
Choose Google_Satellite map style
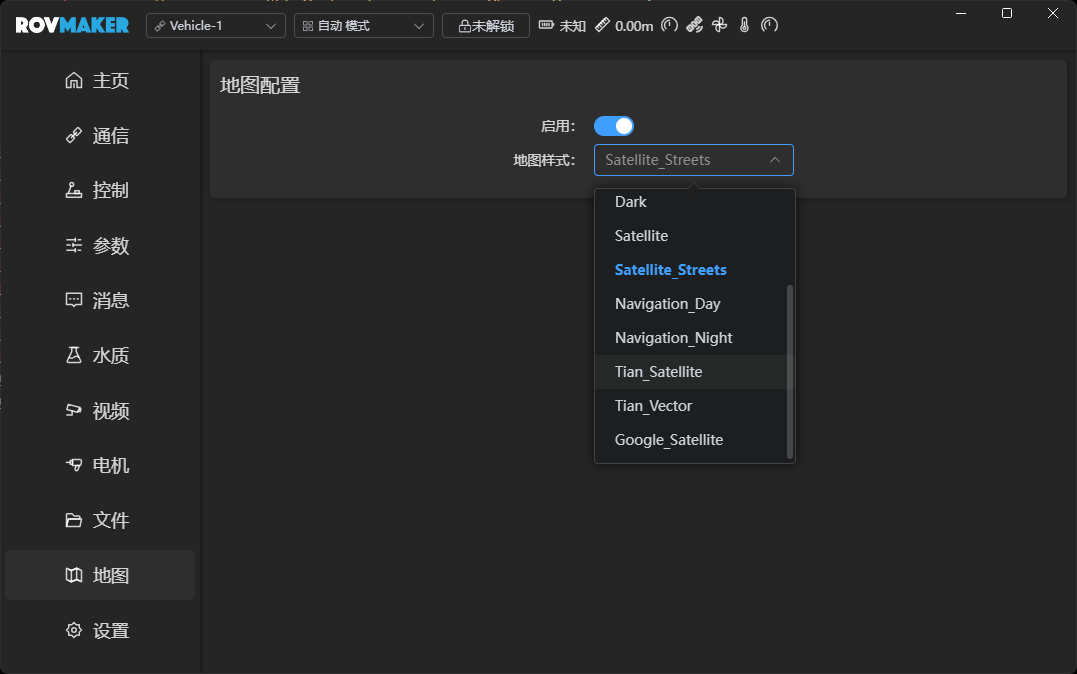pos(669,440)
